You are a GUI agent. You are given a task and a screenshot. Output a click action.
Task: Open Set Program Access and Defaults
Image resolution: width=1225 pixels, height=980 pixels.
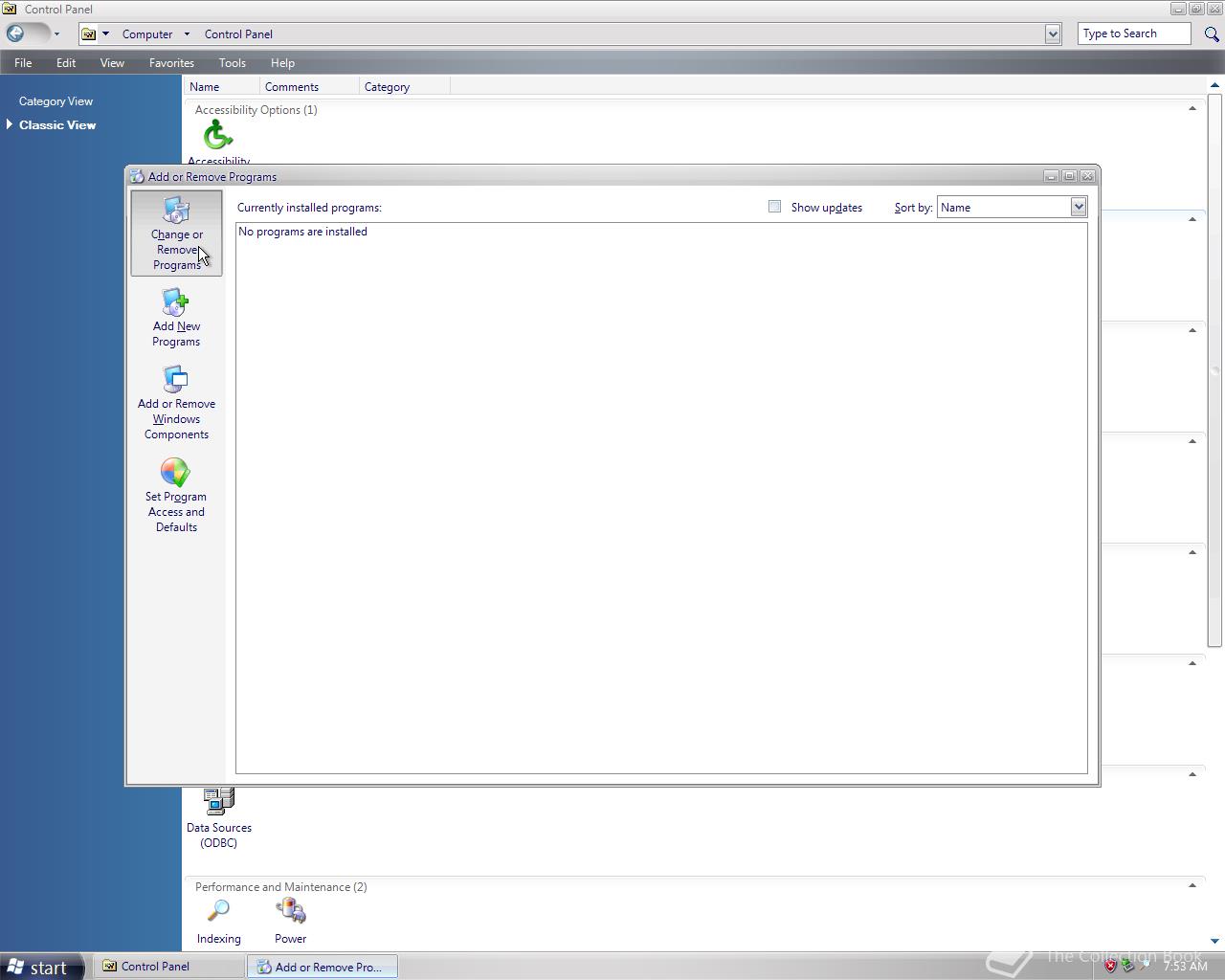pyautogui.click(x=176, y=496)
